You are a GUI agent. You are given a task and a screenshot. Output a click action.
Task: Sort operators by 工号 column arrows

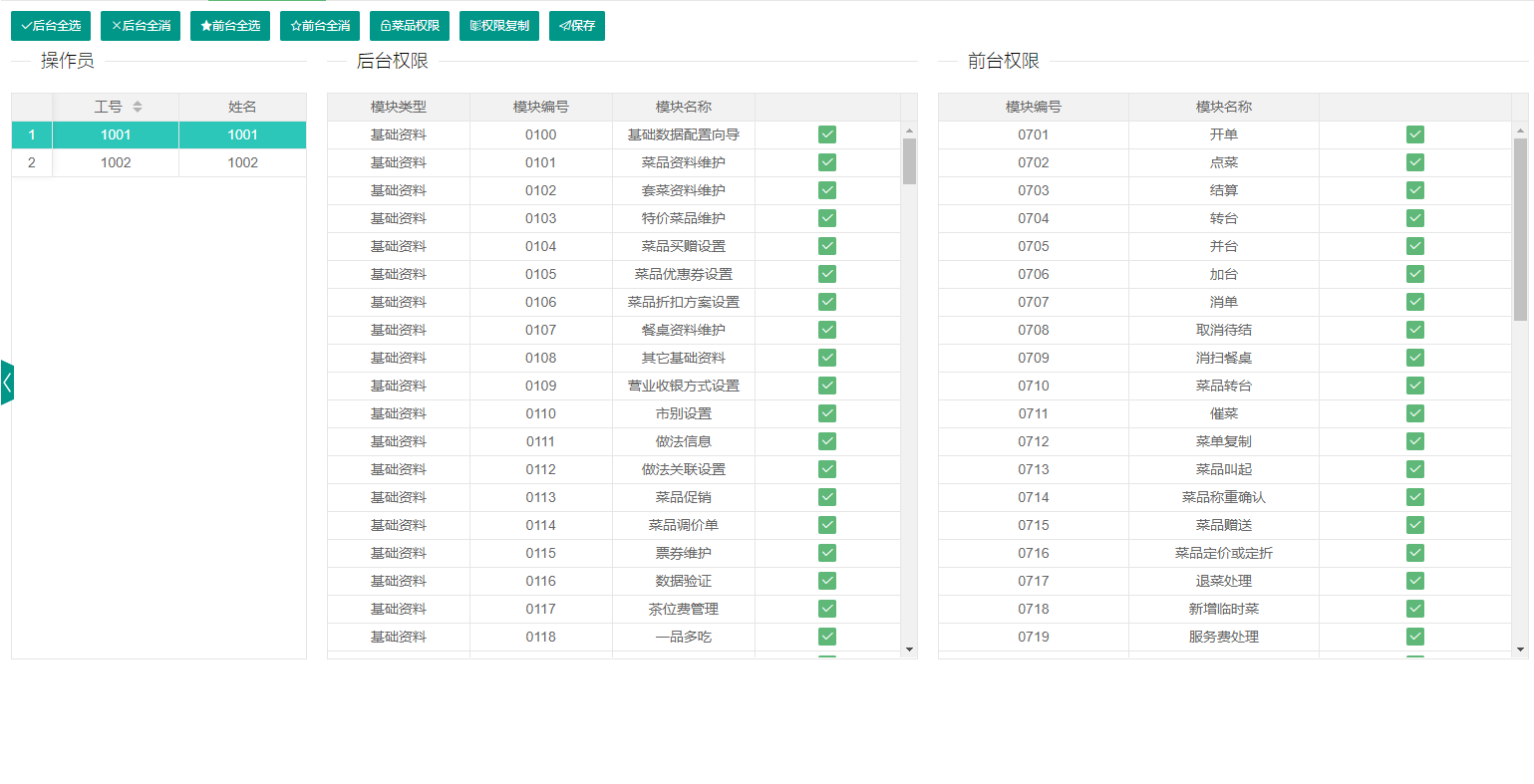(138, 107)
